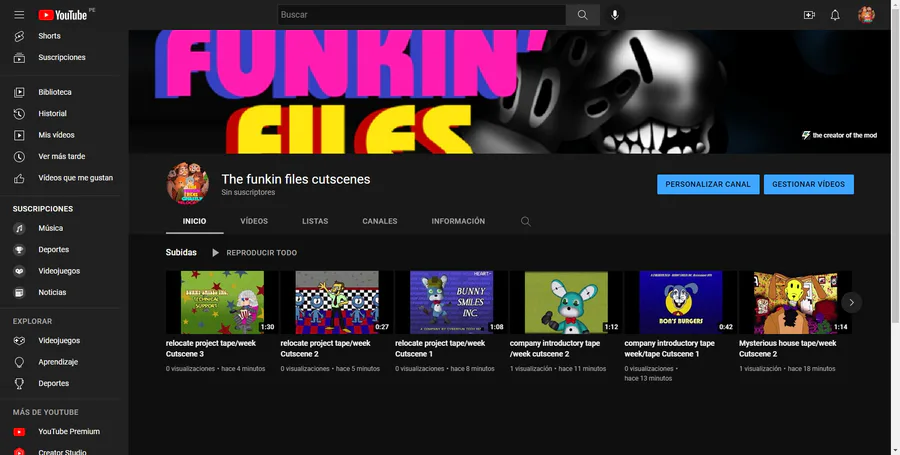Viewport: 900px width, 455px height.
Task: Open Ver más tarde playlist
Action: [x=60, y=156]
